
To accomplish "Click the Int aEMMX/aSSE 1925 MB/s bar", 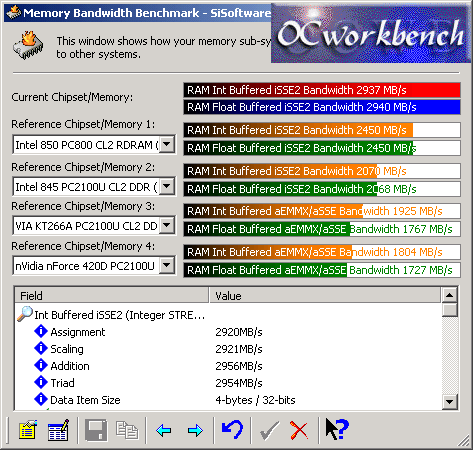I will point(322,211).
